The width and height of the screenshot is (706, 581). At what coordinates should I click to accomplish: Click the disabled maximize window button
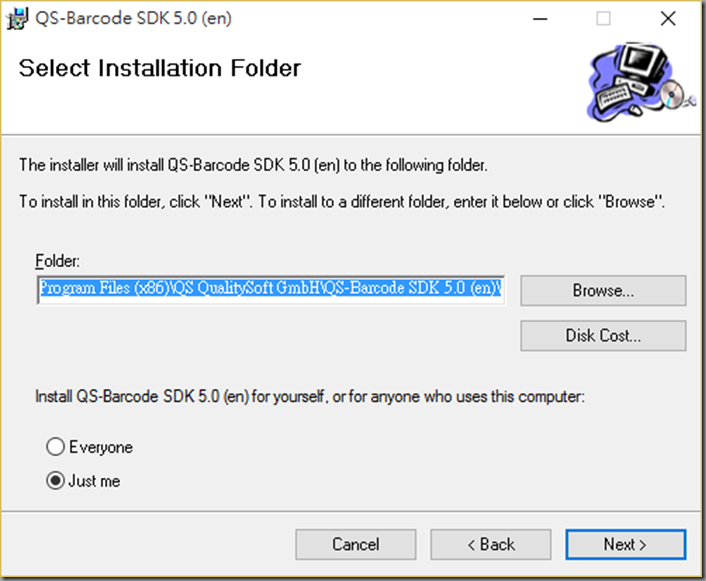click(x=603, y=19)
